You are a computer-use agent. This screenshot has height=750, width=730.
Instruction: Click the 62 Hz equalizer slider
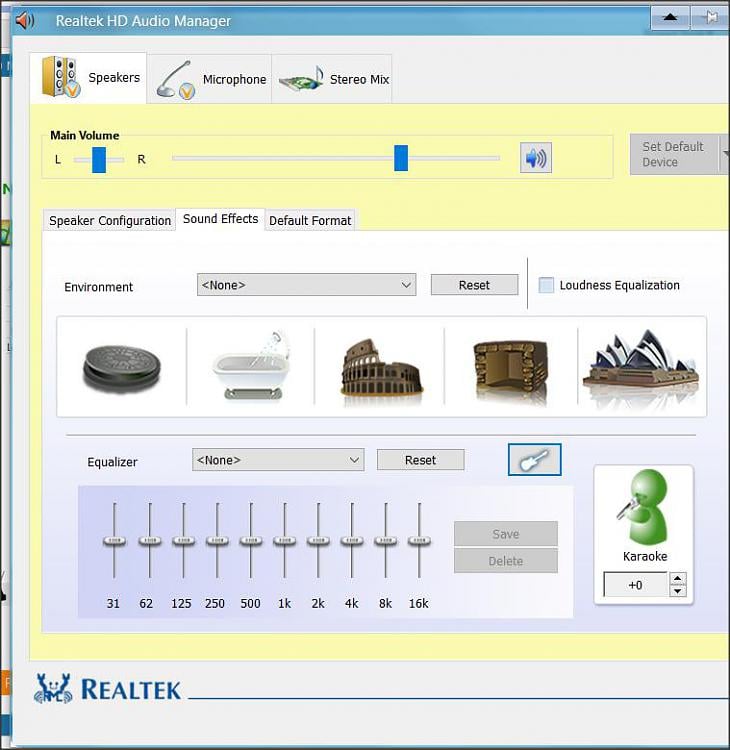coord(150,540)
